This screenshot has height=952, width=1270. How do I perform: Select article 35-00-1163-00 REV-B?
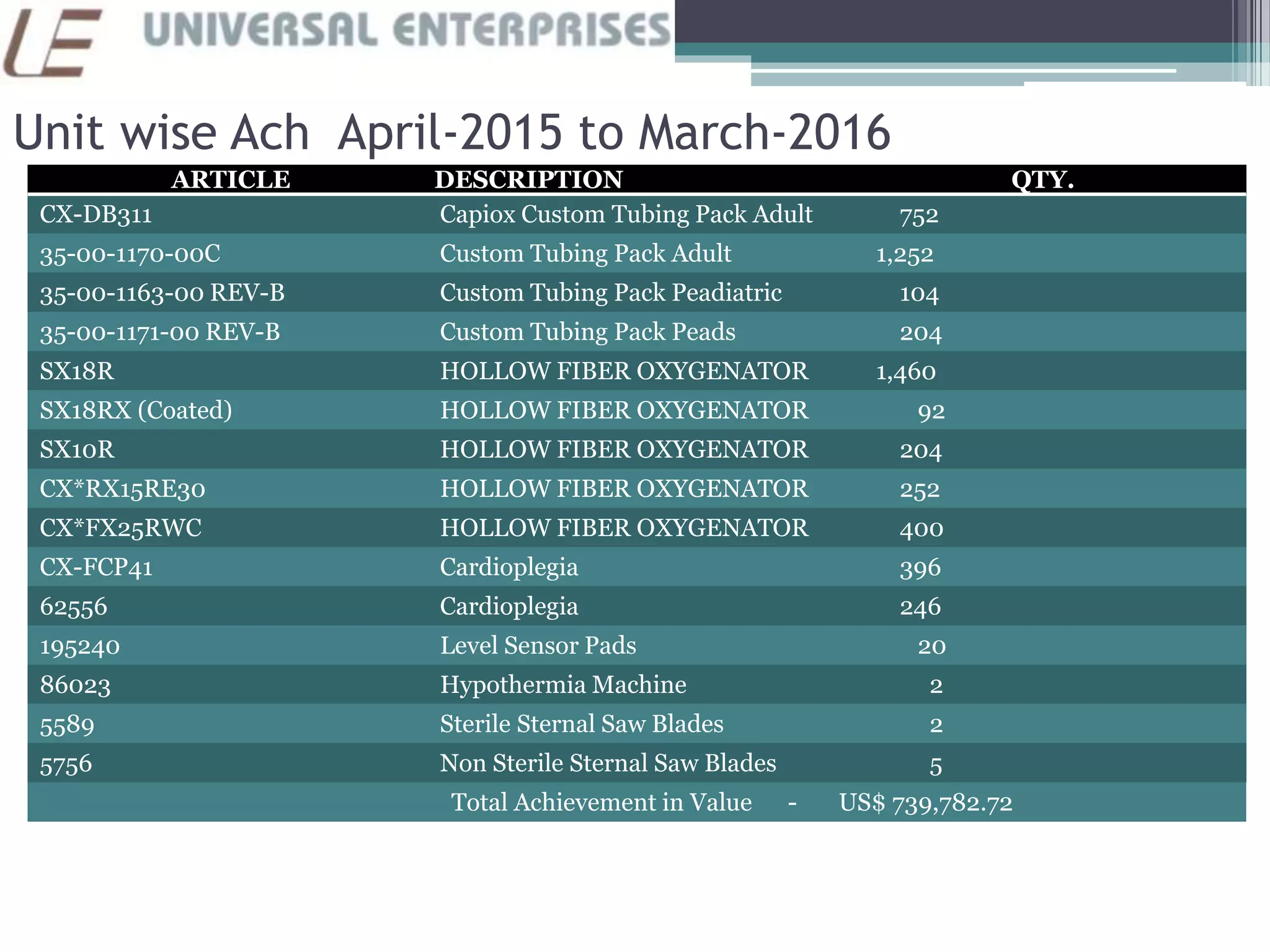[x=162, y=293]
